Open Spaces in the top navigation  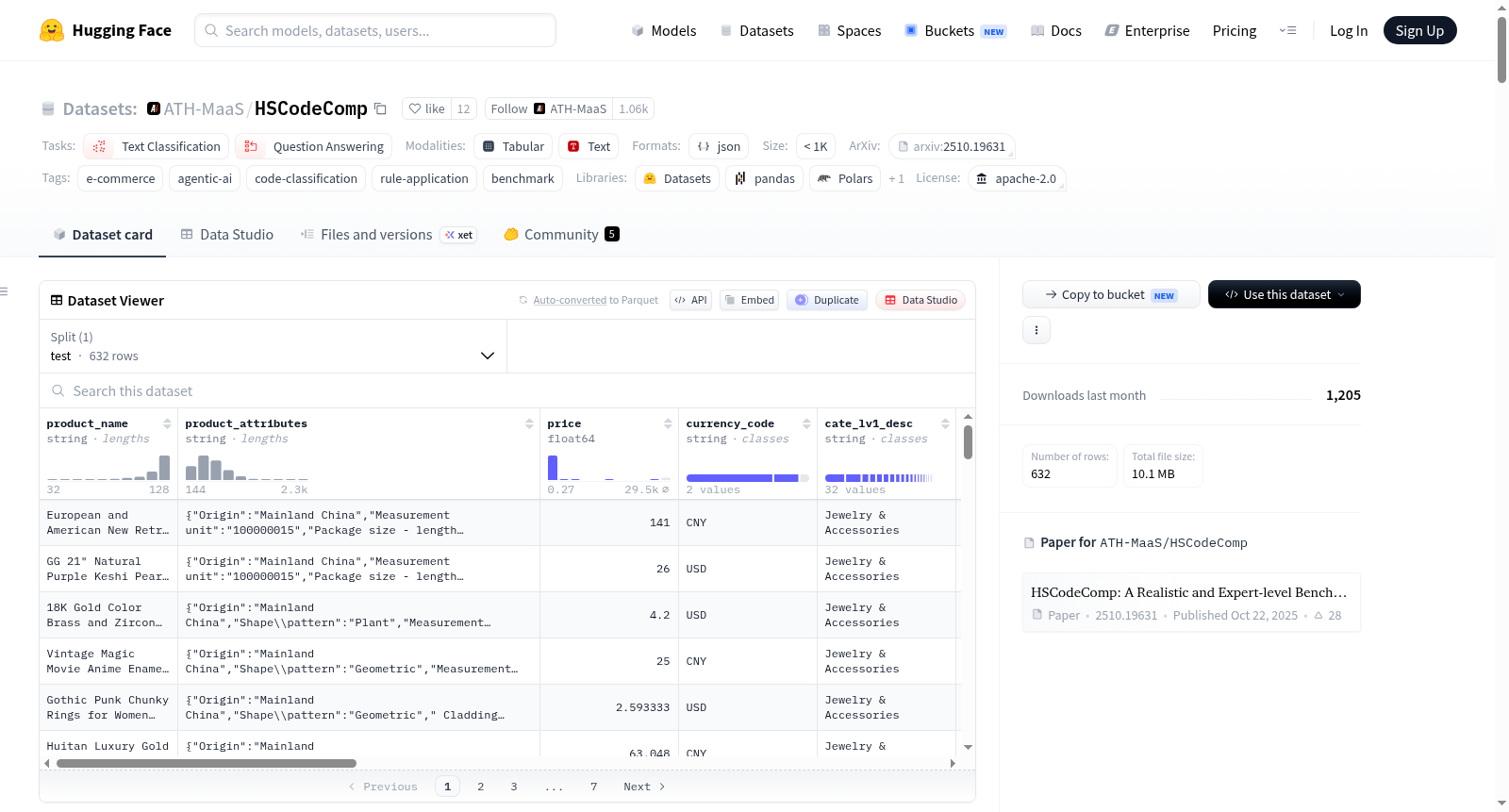click(x=850, y=30)
